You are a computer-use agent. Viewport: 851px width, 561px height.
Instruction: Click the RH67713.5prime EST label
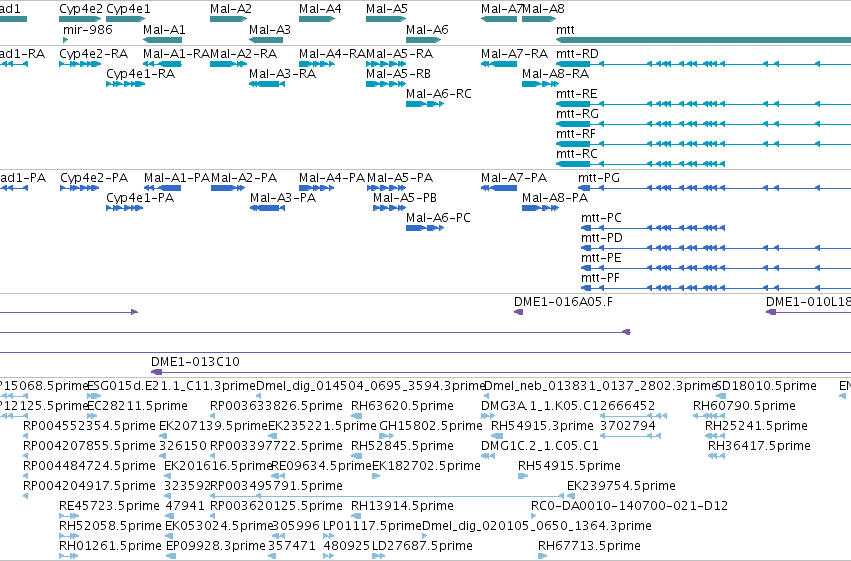589,546
